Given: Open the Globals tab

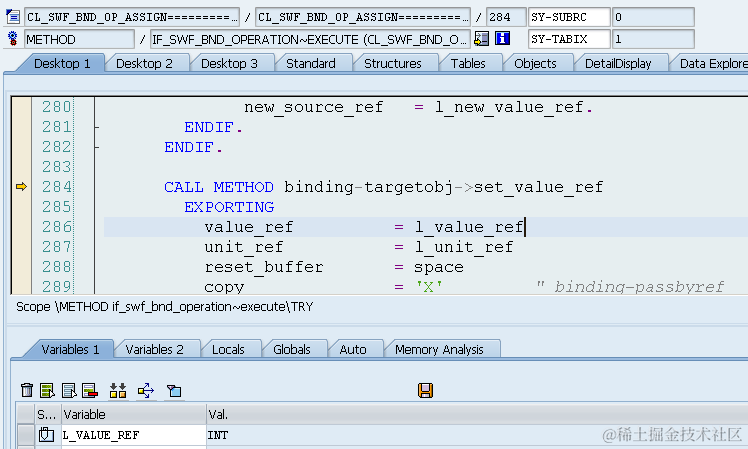Looking at the screenshot, I should [292, 349].
